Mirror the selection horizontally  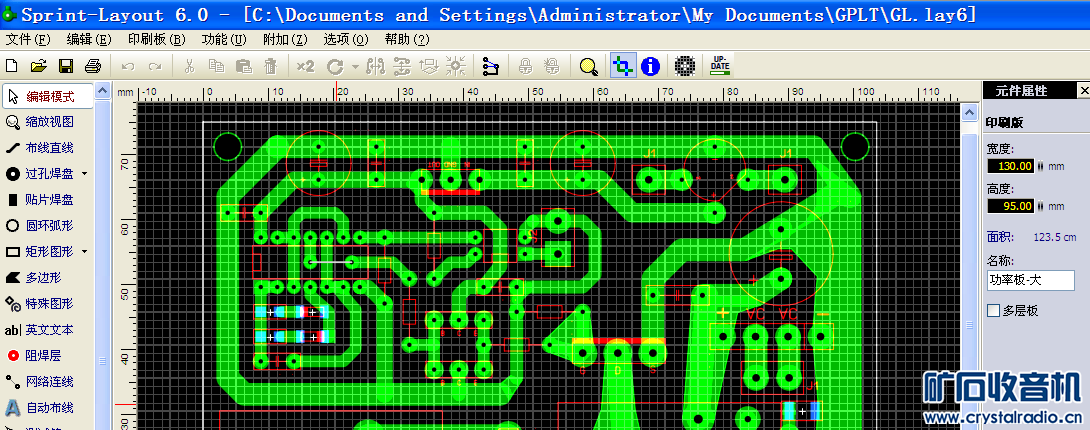click(375, 67)
